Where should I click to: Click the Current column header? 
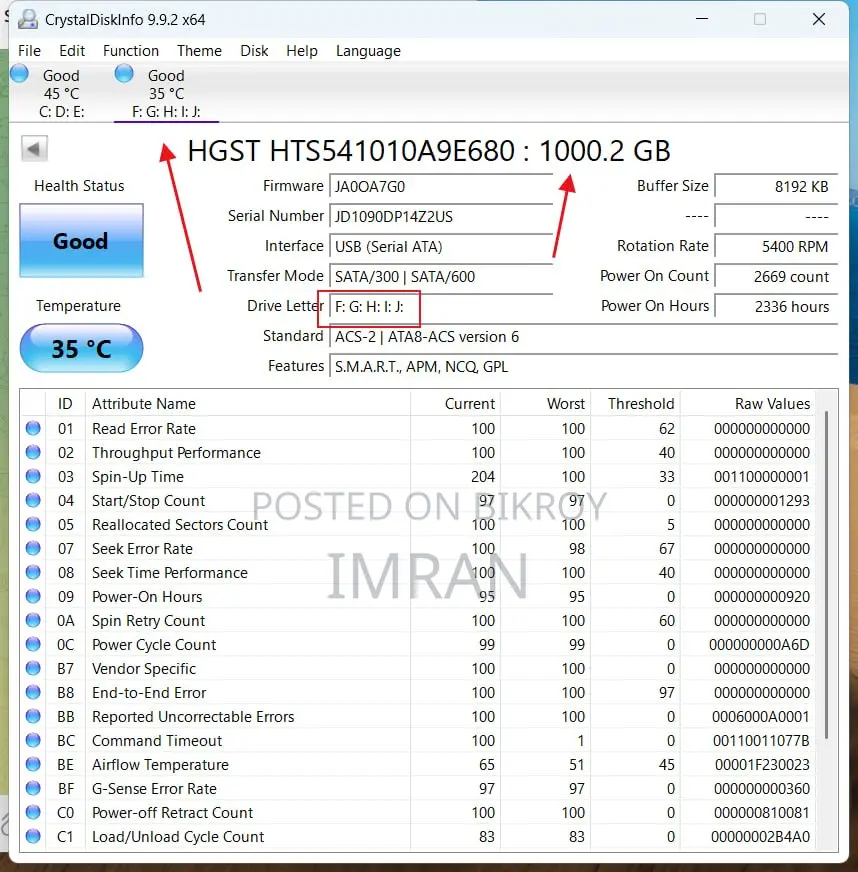point(455,403)
